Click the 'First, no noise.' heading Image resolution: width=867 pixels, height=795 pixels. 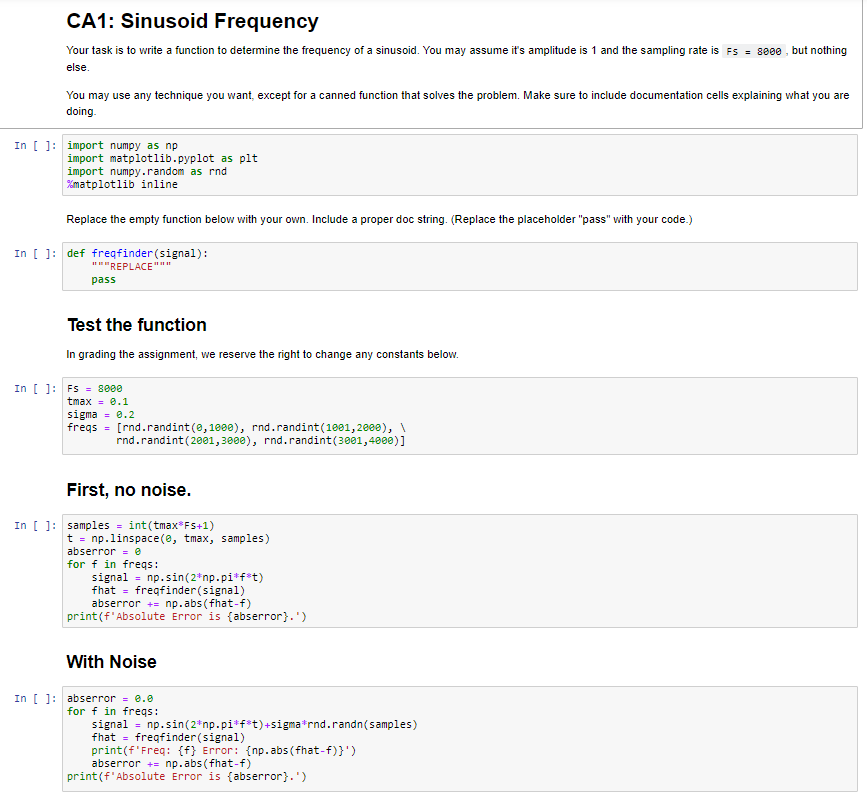129,490
